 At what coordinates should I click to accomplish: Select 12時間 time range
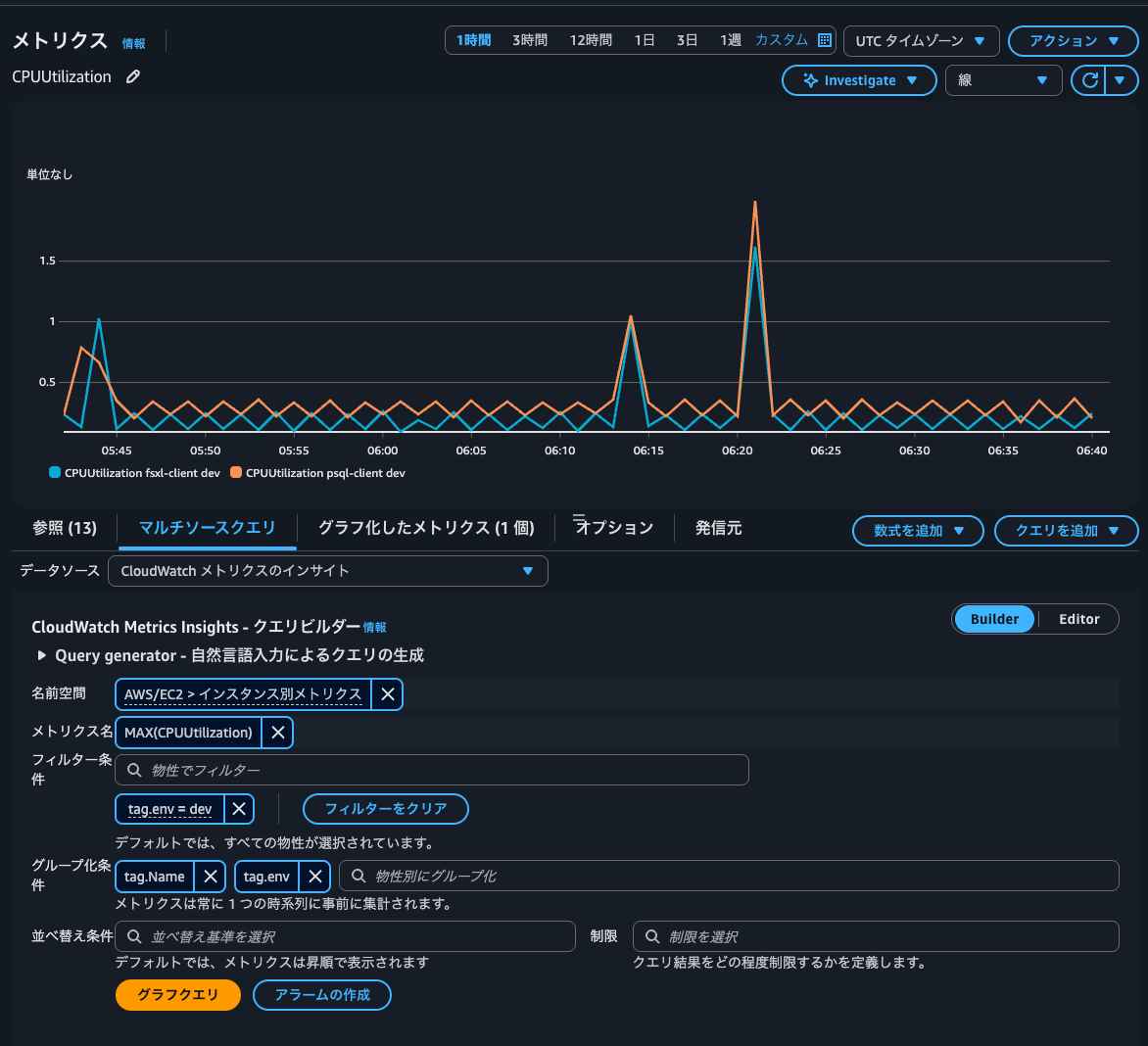click(590, 40)
